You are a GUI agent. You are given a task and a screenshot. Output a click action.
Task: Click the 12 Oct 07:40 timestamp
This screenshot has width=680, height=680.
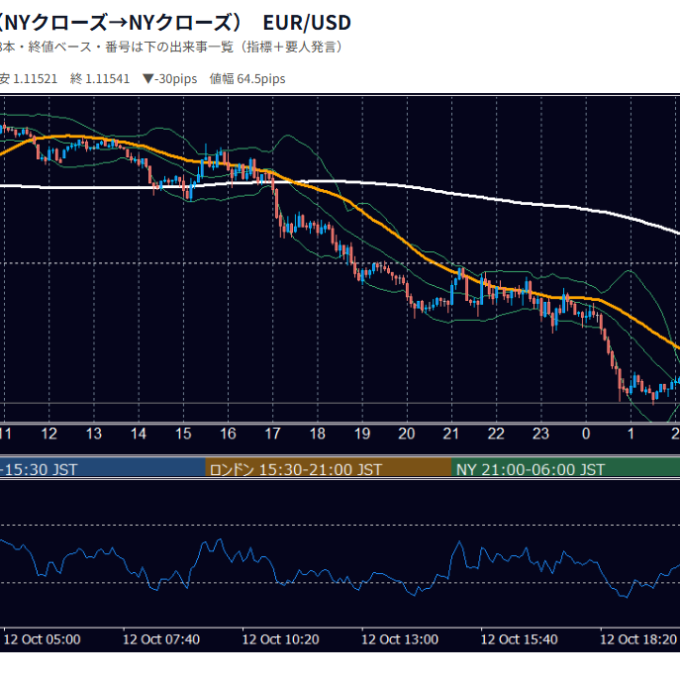[x=161, y=639]
